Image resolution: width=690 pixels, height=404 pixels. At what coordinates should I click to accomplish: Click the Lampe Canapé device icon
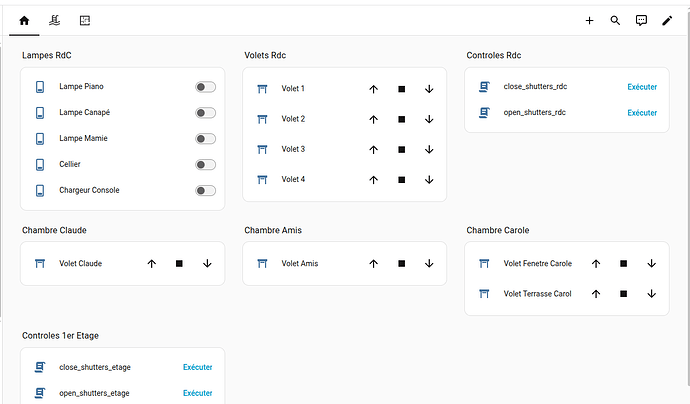[40, 113]
